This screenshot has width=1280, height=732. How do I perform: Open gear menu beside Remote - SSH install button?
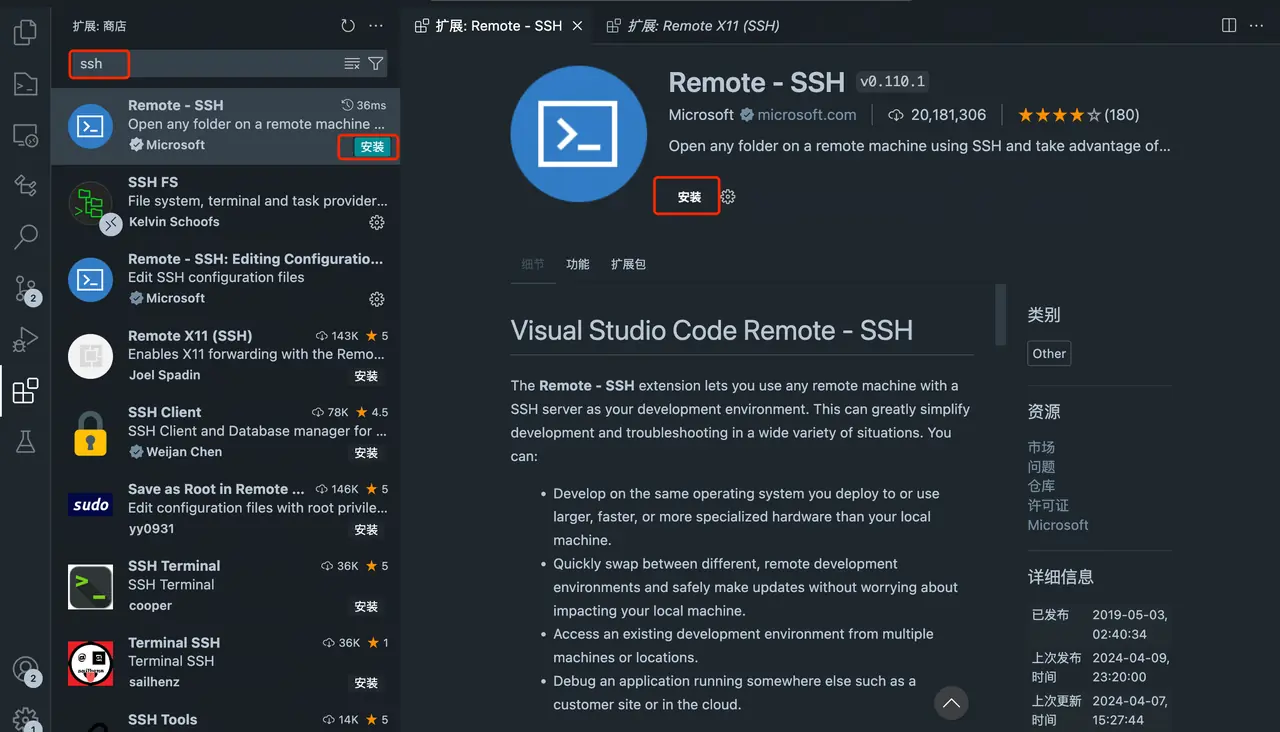point(728,197)
